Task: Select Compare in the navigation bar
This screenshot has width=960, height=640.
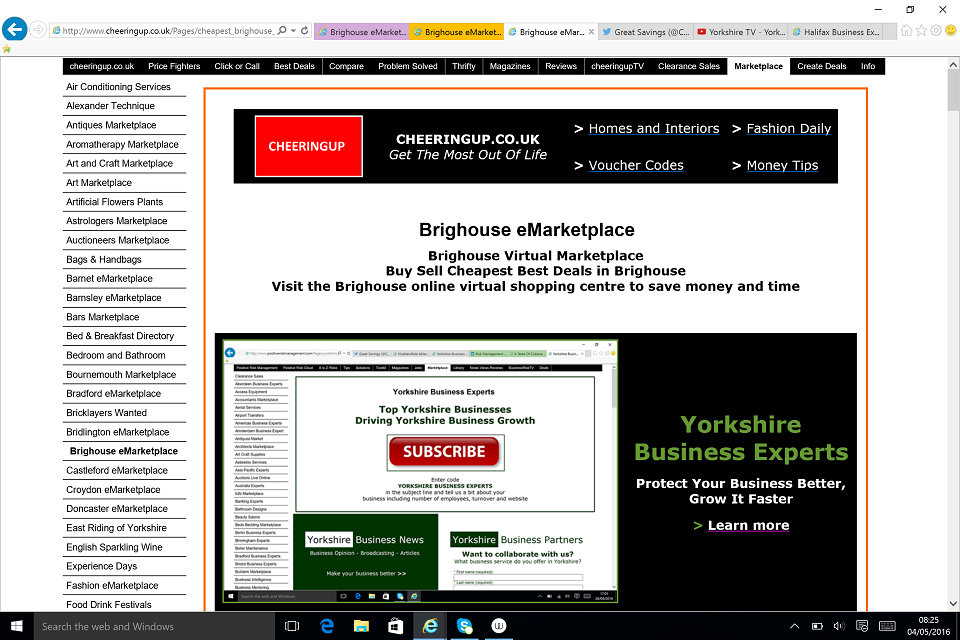Action: (347, 66)
